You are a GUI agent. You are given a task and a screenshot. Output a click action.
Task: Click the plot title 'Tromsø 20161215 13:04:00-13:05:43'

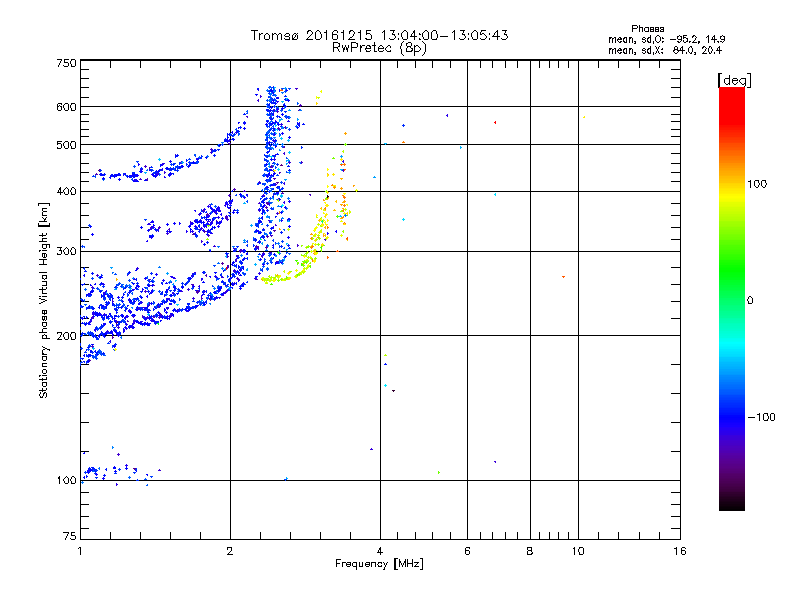379,35
